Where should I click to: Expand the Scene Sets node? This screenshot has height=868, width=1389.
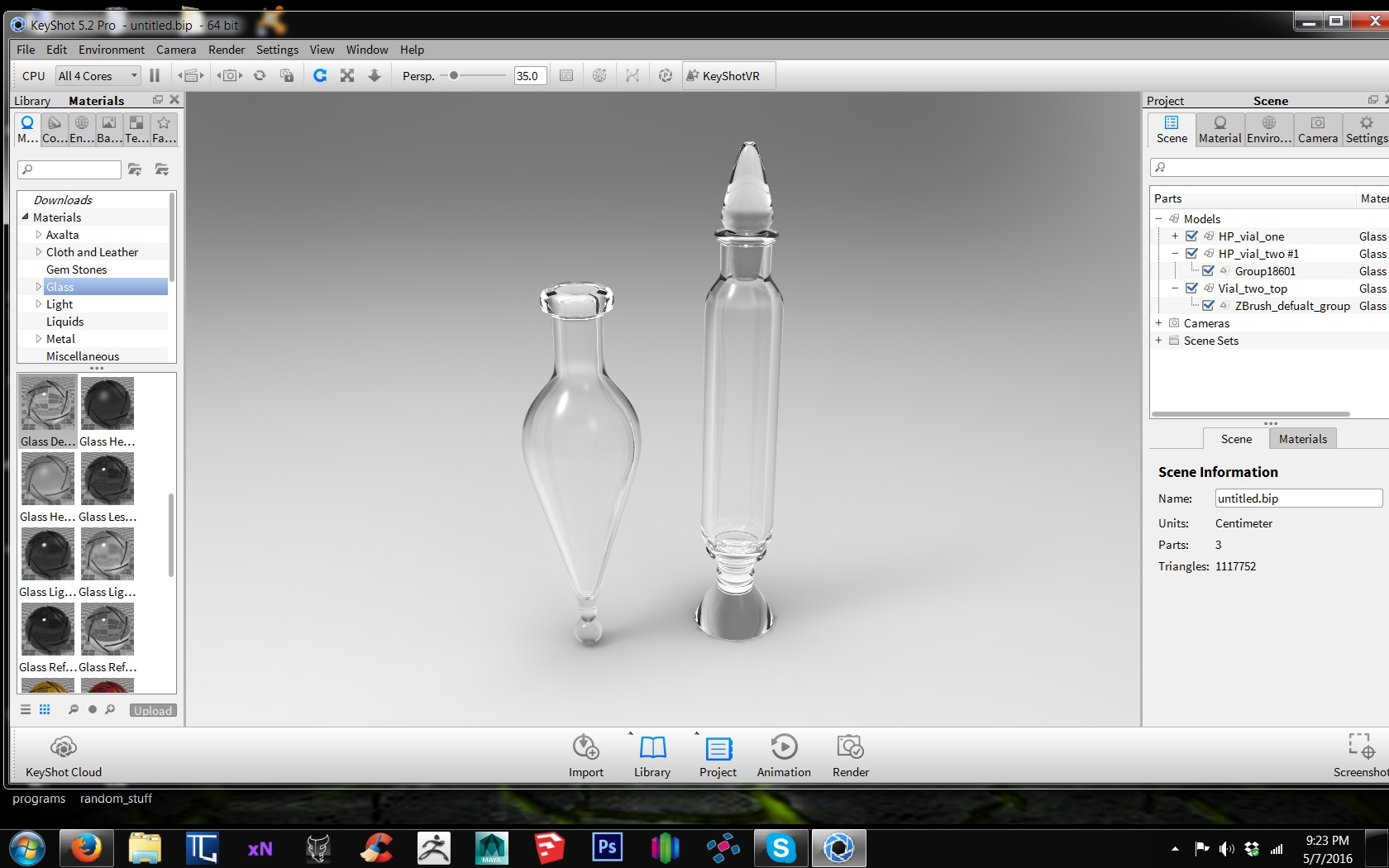pyautogui.click(x=1158, y=341)
